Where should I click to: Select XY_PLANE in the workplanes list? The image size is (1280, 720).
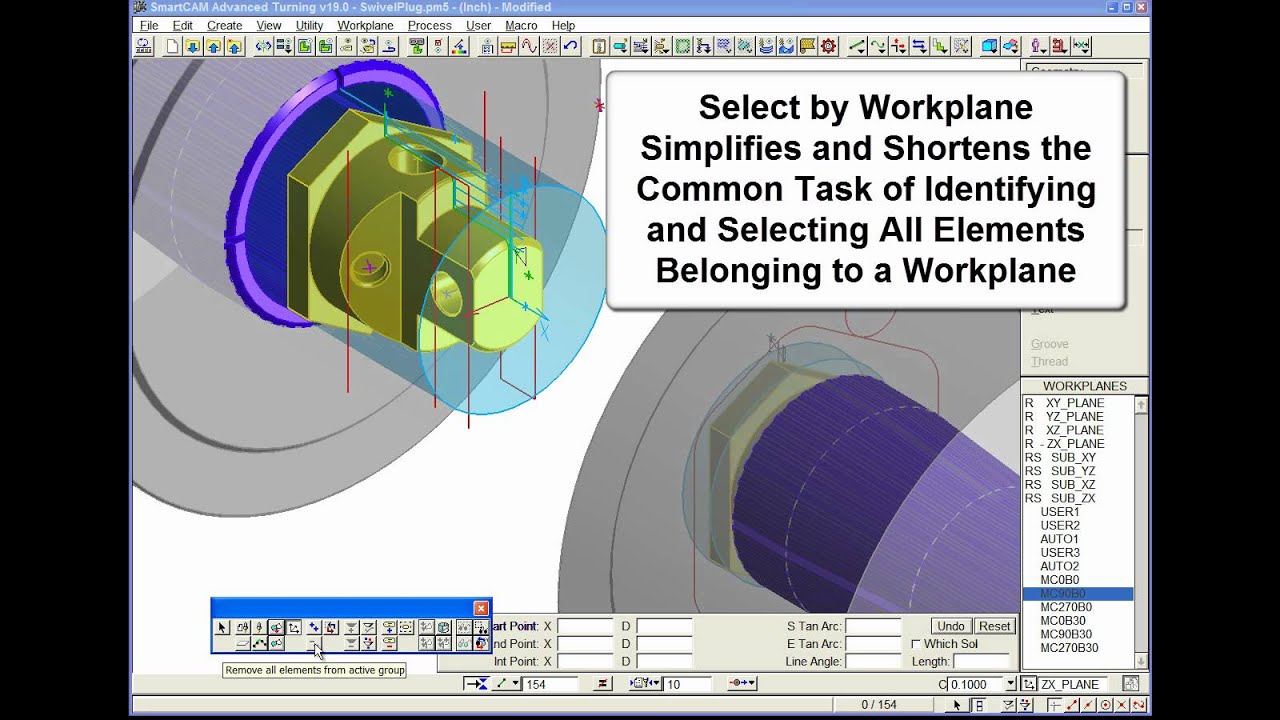click(x=1078, y=403)
